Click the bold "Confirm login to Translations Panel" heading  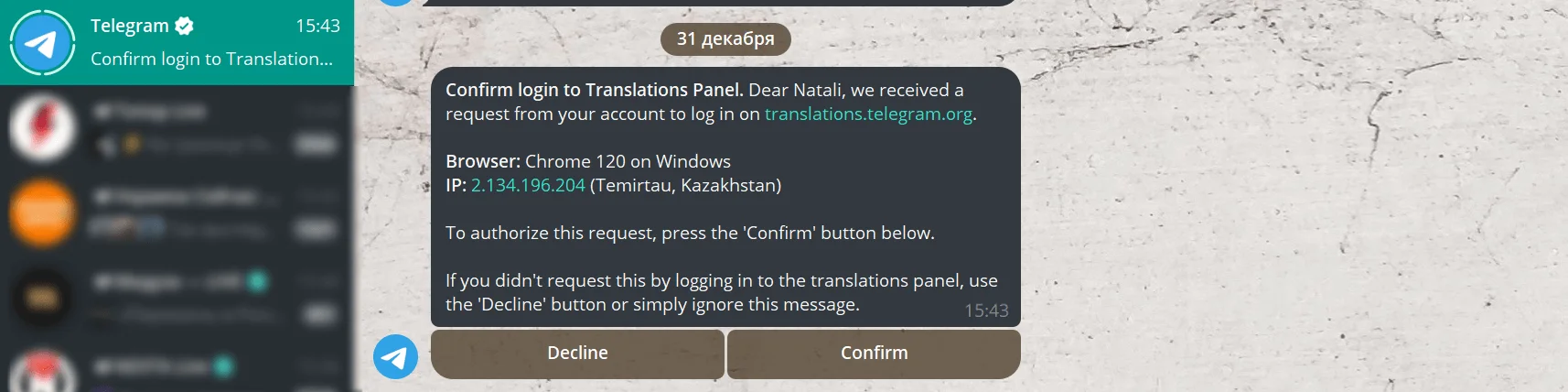594,90
